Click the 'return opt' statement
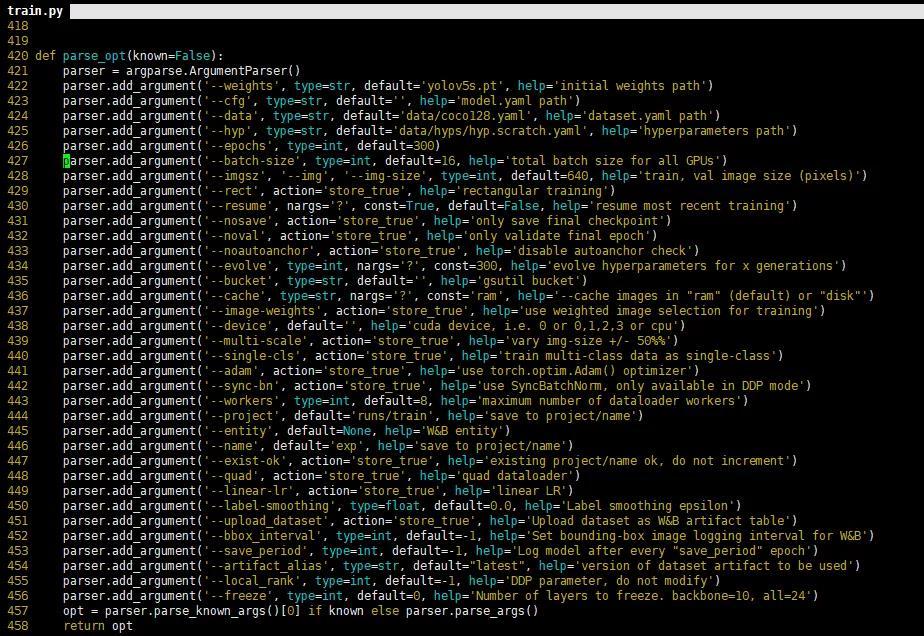The height and width of the screenshot is (636, 924). coord(97,626)
